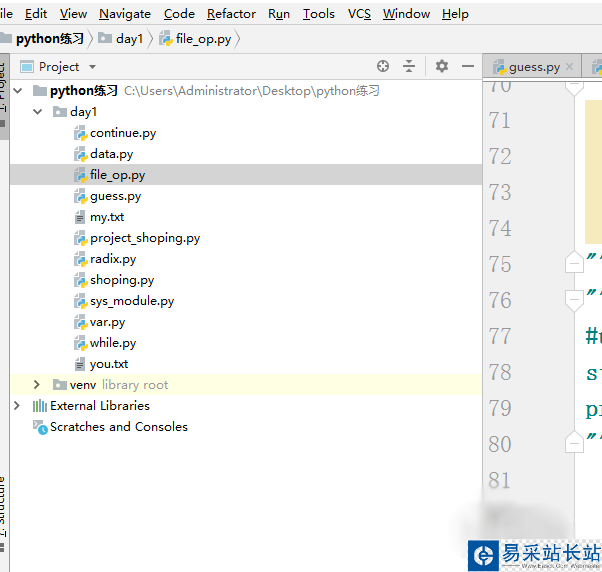The width and height of the screenshot is (602, 572).
Task: Click the Project view window icon
Action: [x=27, y=67]
